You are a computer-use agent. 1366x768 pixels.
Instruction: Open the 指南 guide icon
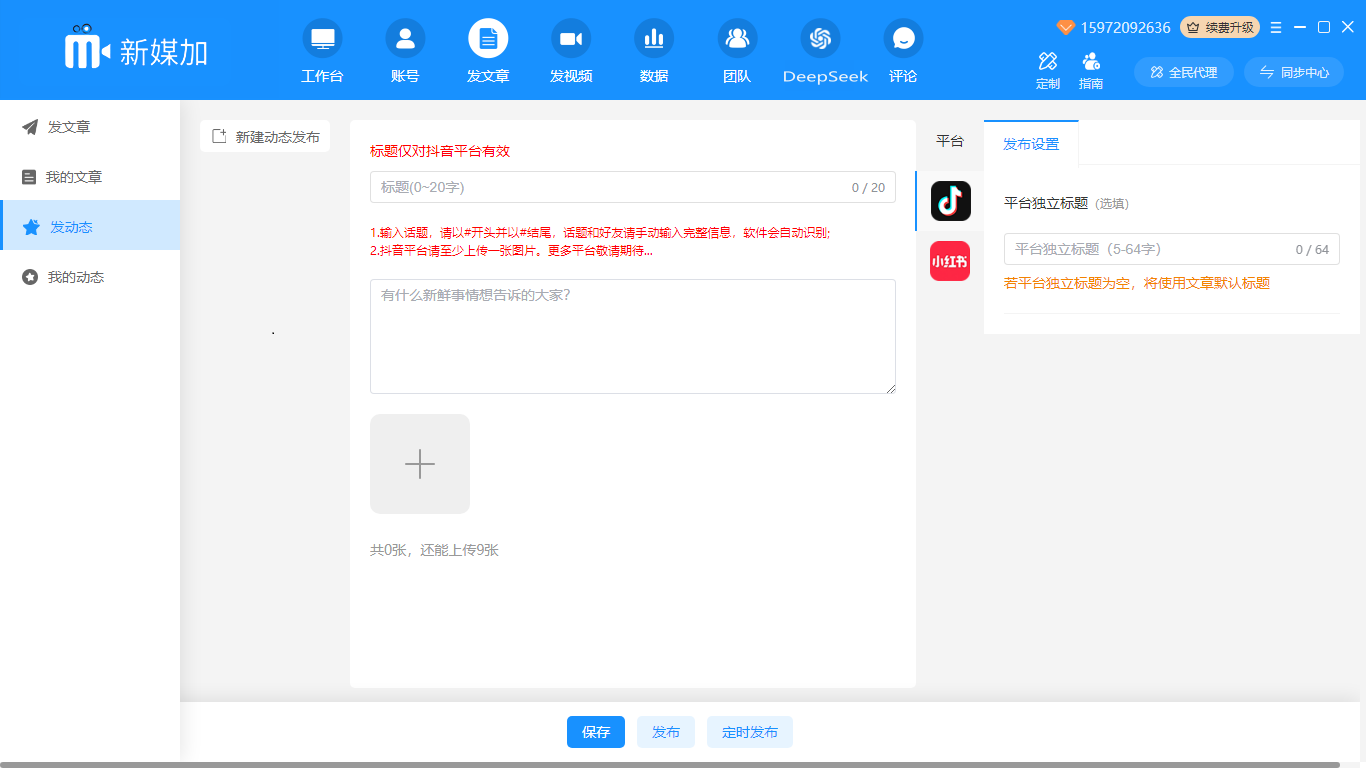pos(1091,62)
